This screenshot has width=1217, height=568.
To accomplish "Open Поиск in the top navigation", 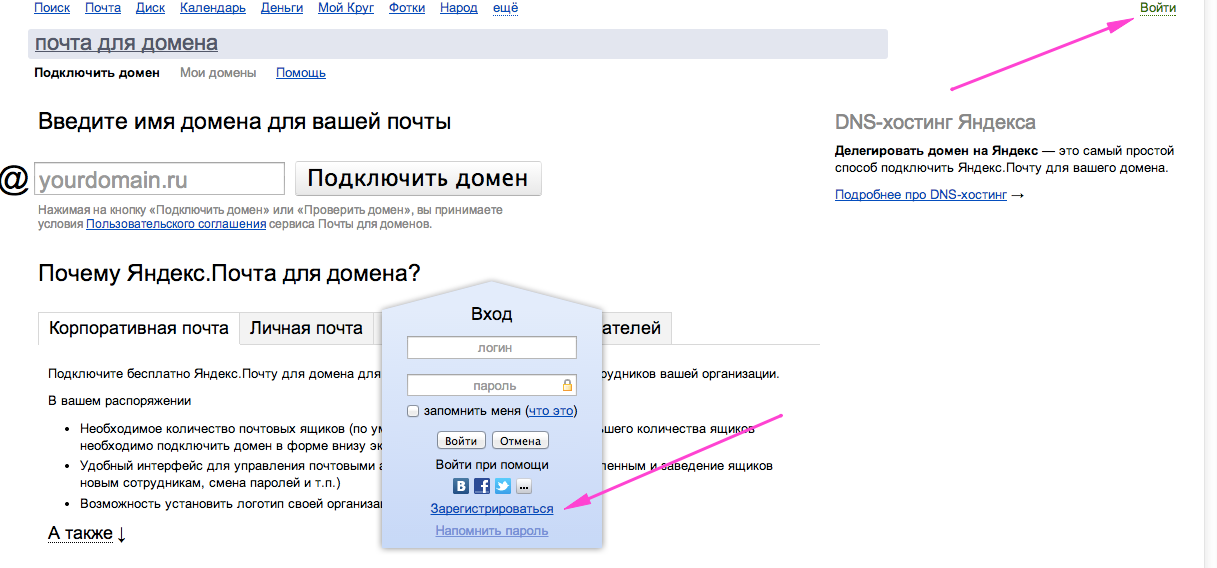I will 52,8.
